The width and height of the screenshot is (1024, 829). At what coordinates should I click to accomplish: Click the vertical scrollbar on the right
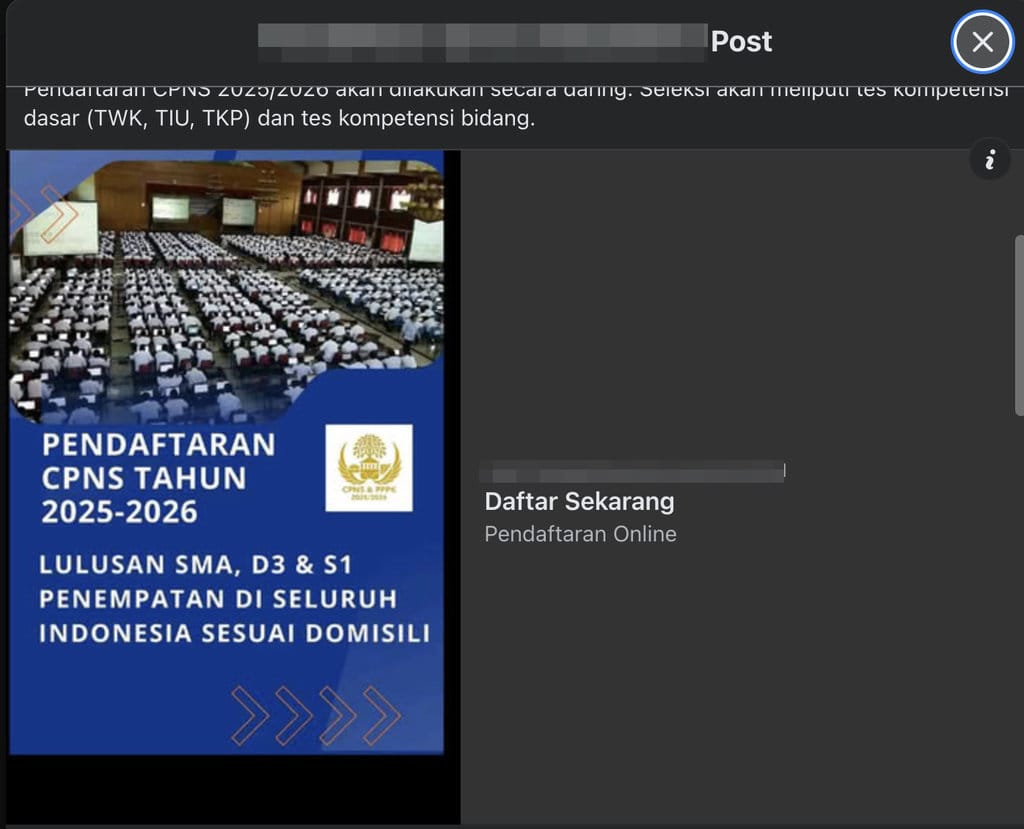(x=1018, y=325)
